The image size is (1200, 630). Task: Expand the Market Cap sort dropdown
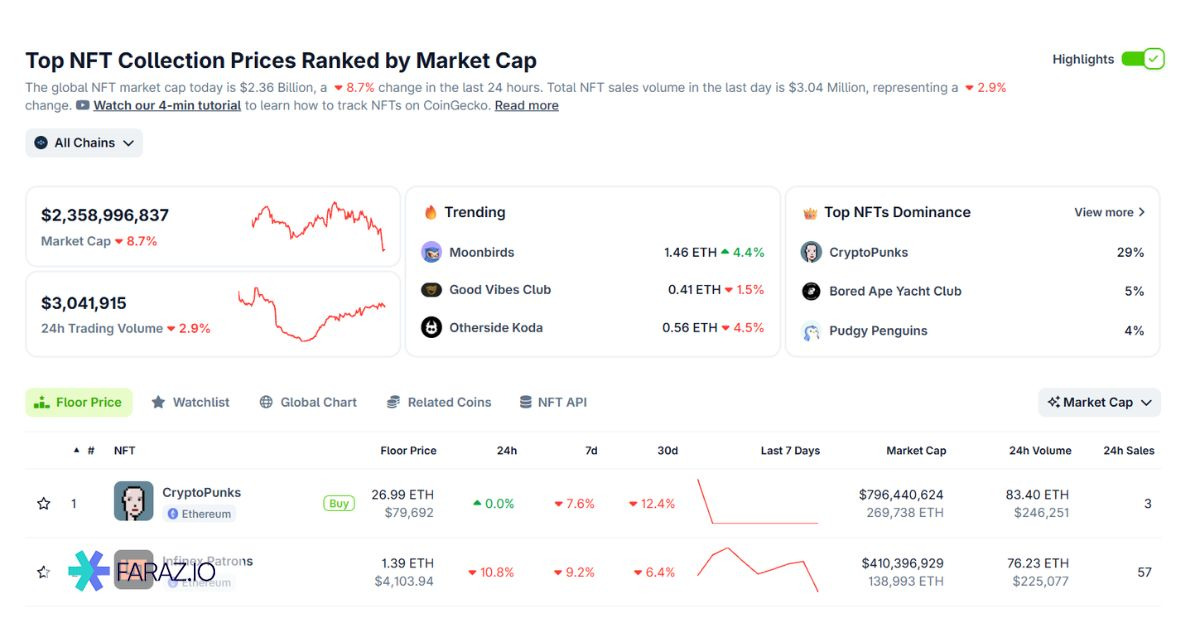coord(1099,402)
